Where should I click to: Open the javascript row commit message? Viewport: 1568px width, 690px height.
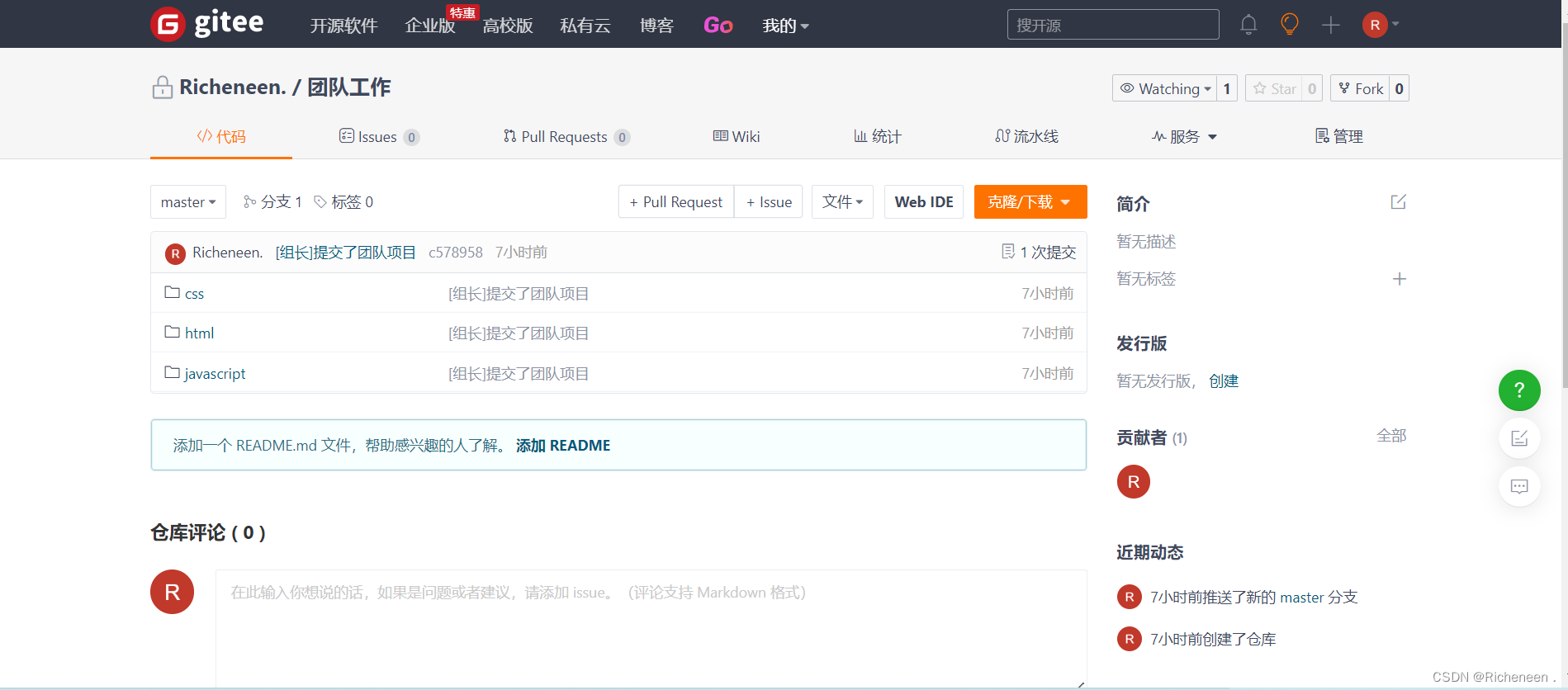click(x=519, y=374)
